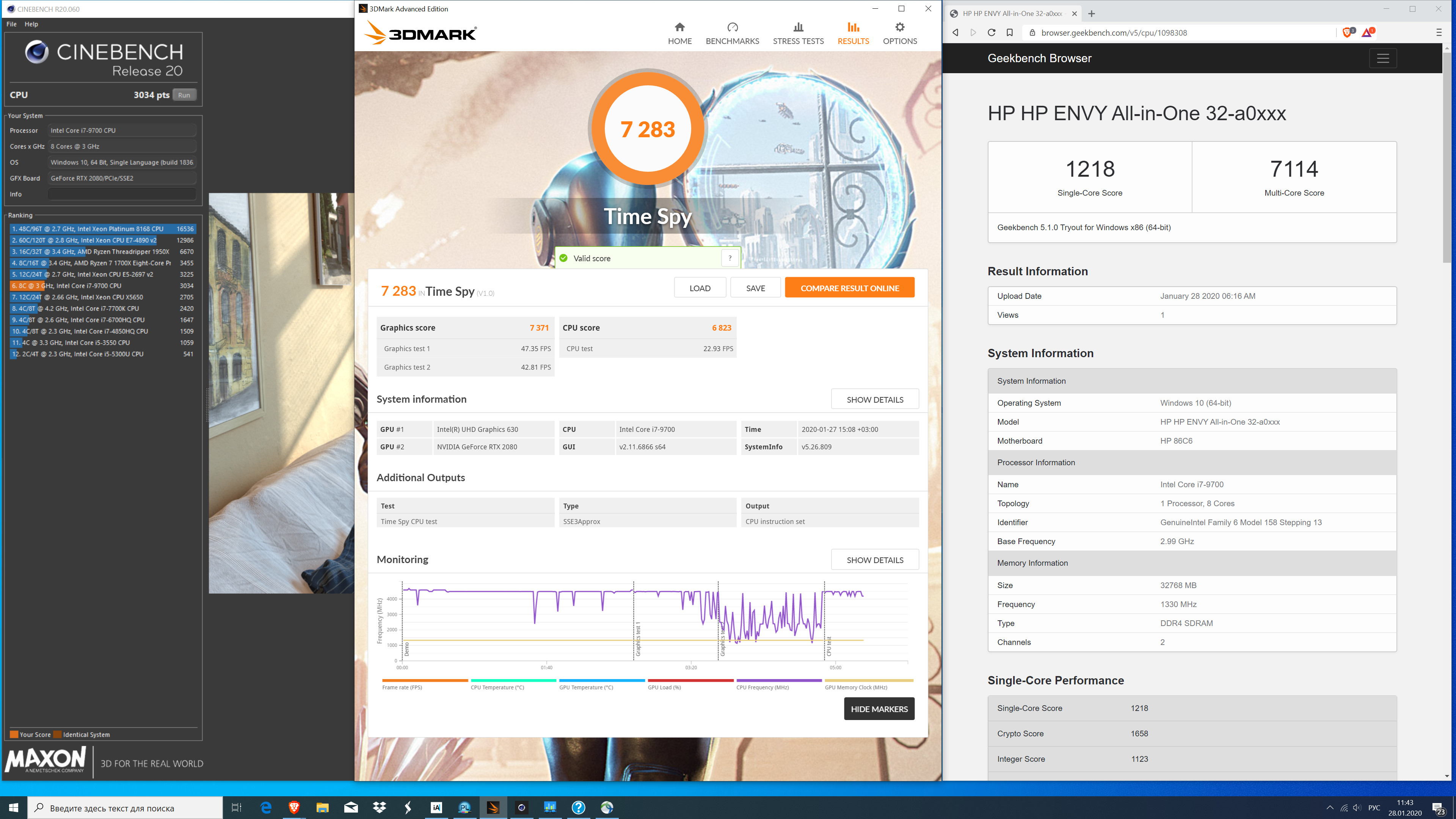Image resolution: width=1456 pixels, height=819 pixels.
Task: Open the Brave Shields lion icon
Action: click(1348, 32)
